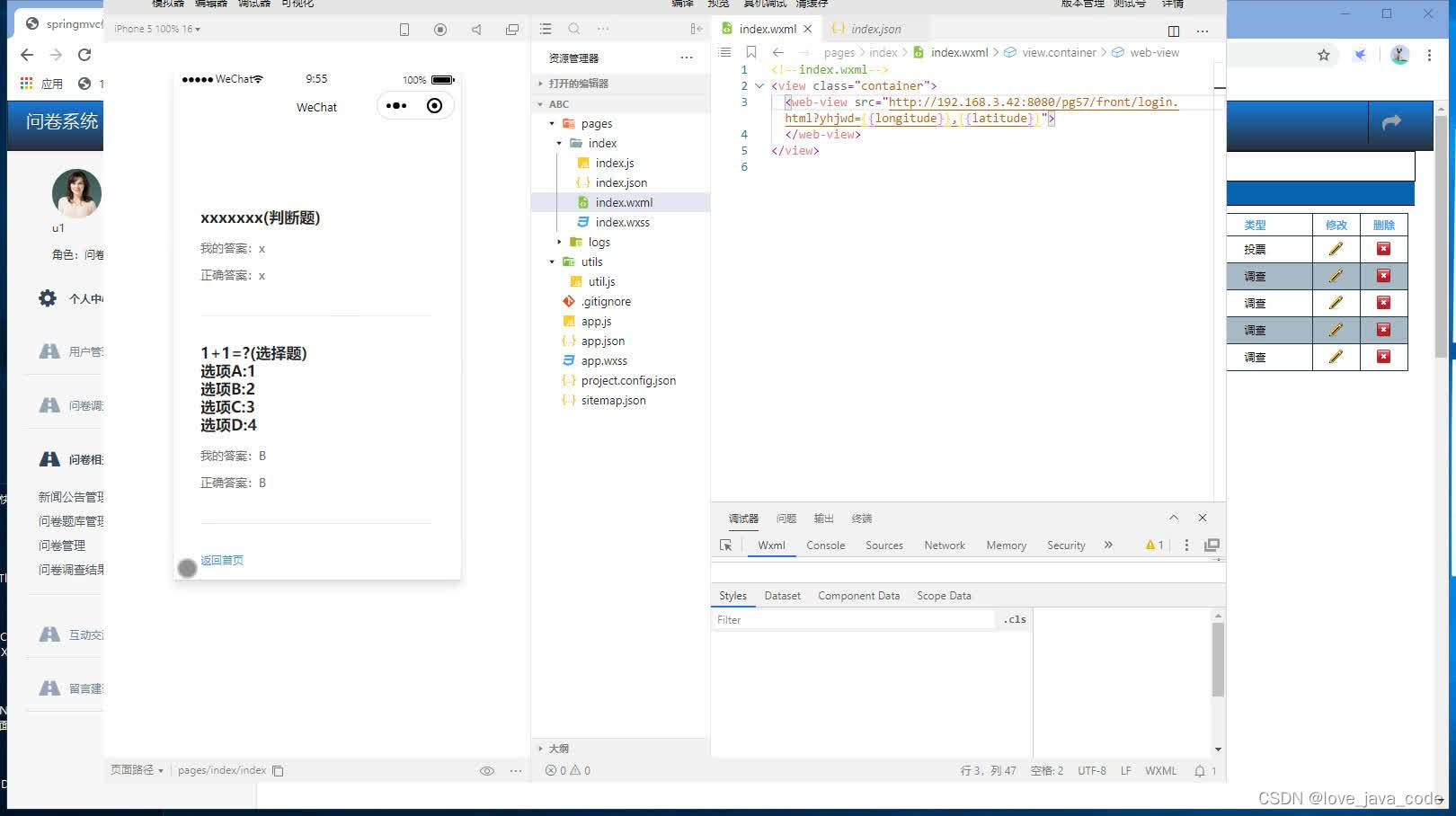Open the Console tab
The height and width of the screenshot is (816, 1456).
[x=825, y=545]
